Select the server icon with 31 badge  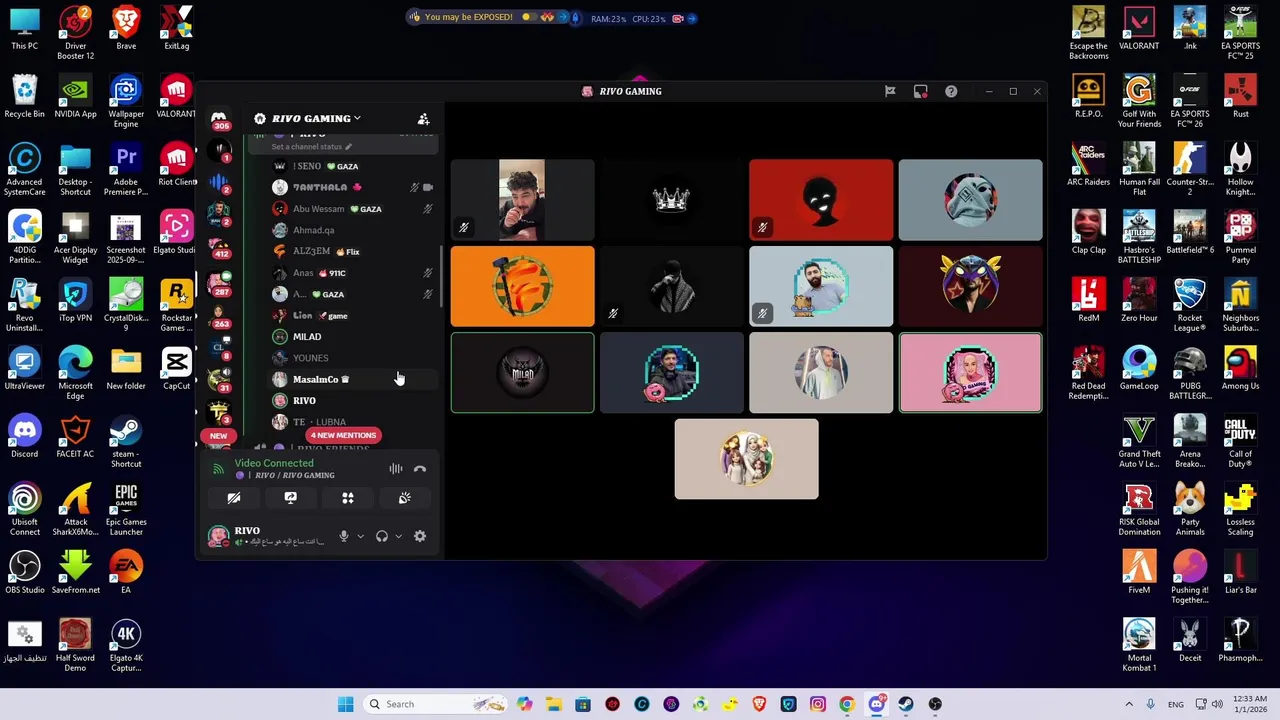[219, 380]
